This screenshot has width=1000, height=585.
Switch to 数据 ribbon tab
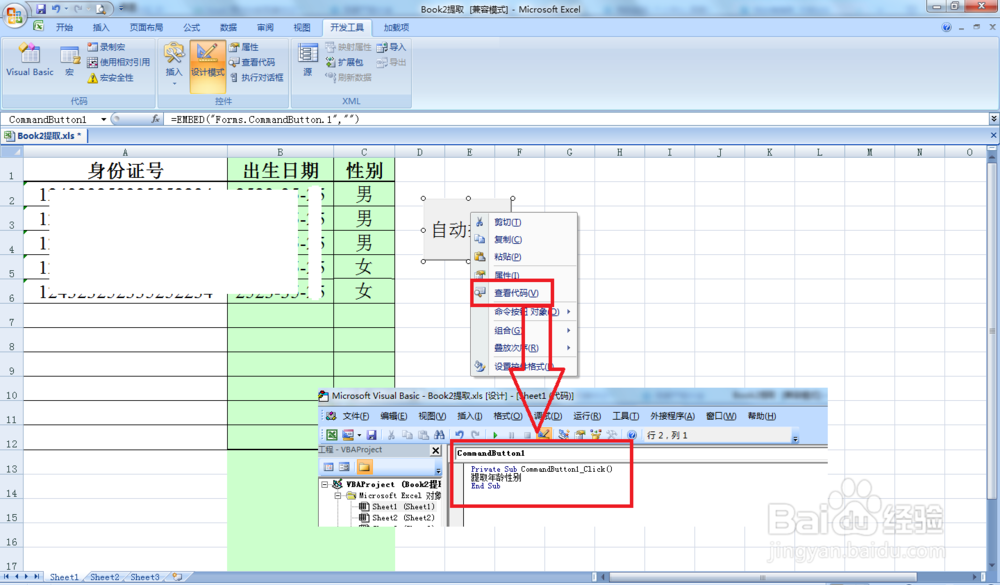click(228, 27)
